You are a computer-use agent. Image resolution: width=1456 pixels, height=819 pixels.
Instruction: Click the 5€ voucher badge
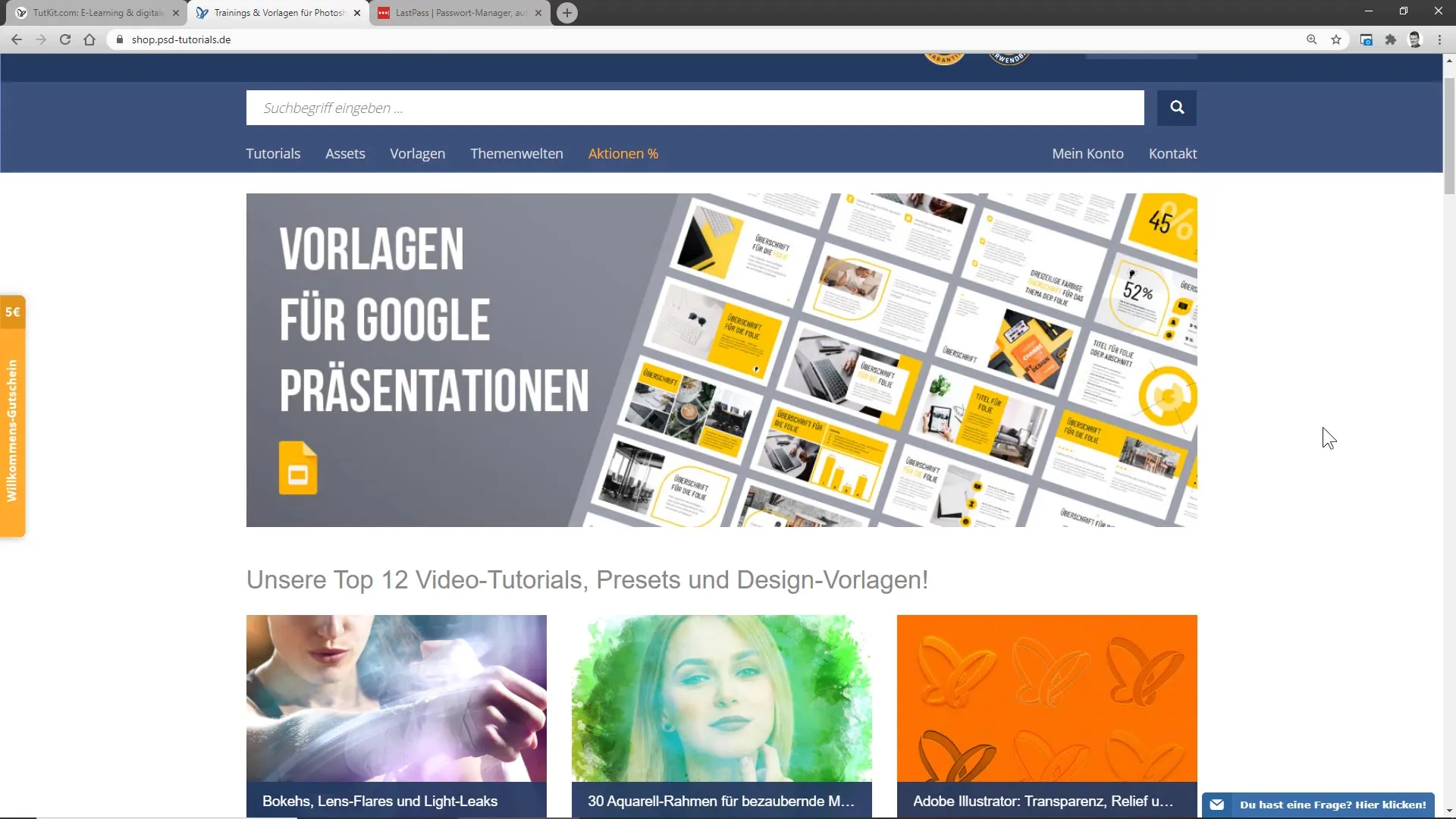(12, 312)
